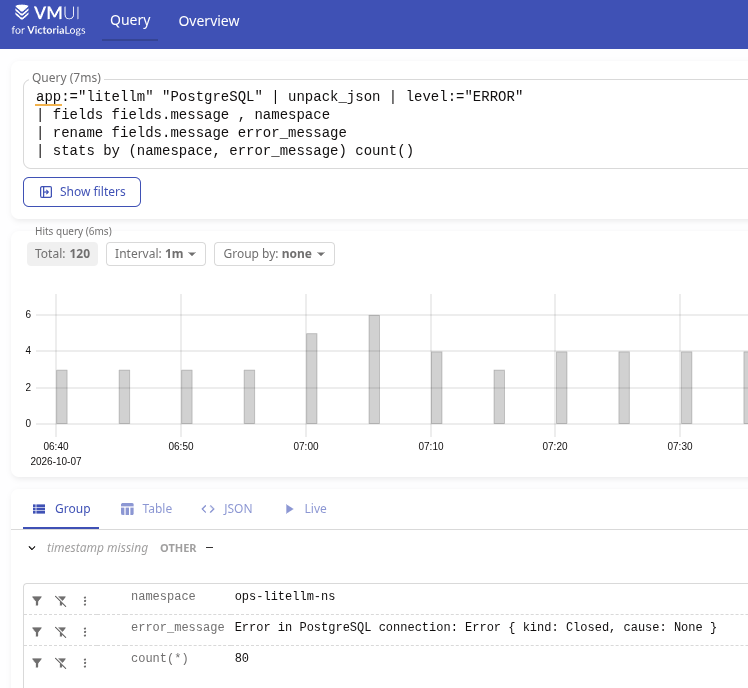Click the OTHER level label

pos(178,548)
